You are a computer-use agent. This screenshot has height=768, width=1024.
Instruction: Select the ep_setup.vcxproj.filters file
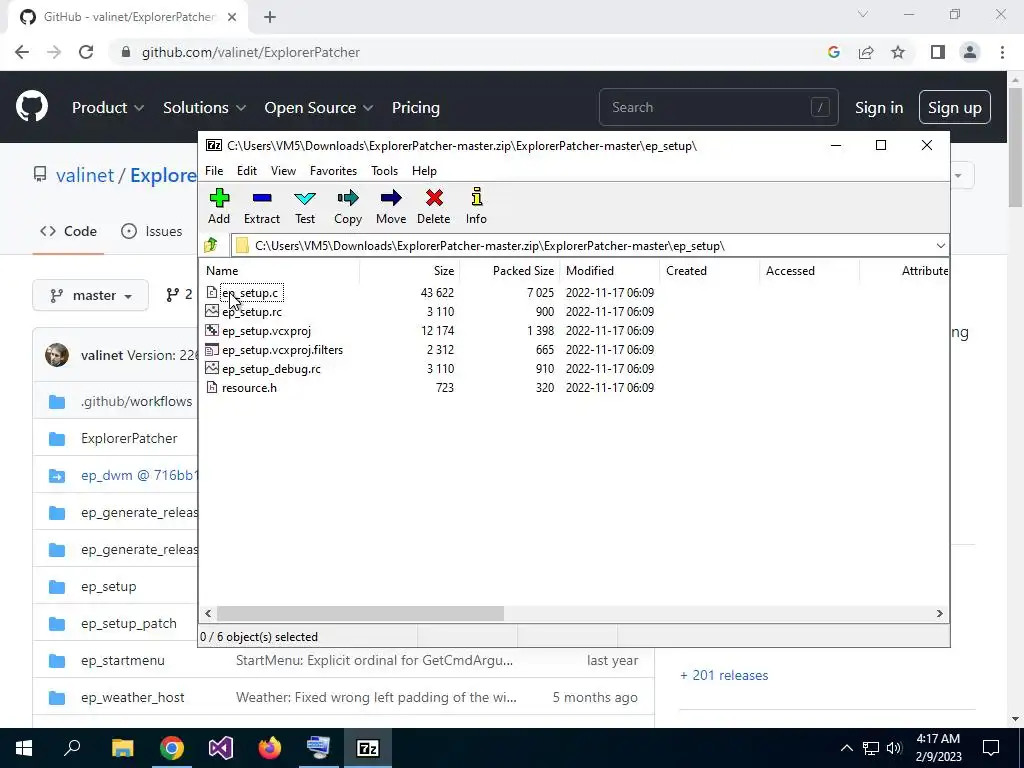(x=282, y=349)
